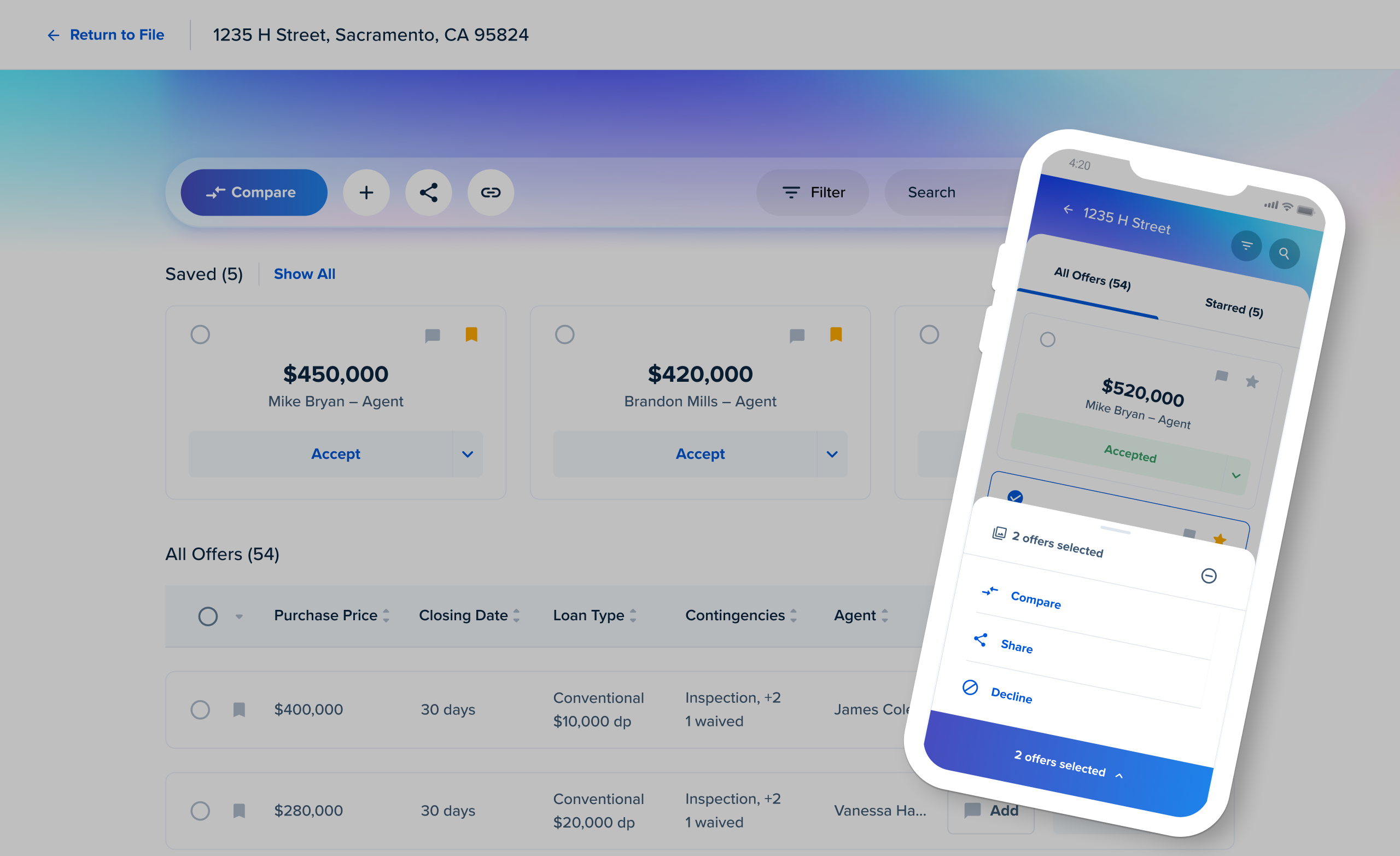Click the plus add offer icon

pyautogui.click(x=366, y=193)
